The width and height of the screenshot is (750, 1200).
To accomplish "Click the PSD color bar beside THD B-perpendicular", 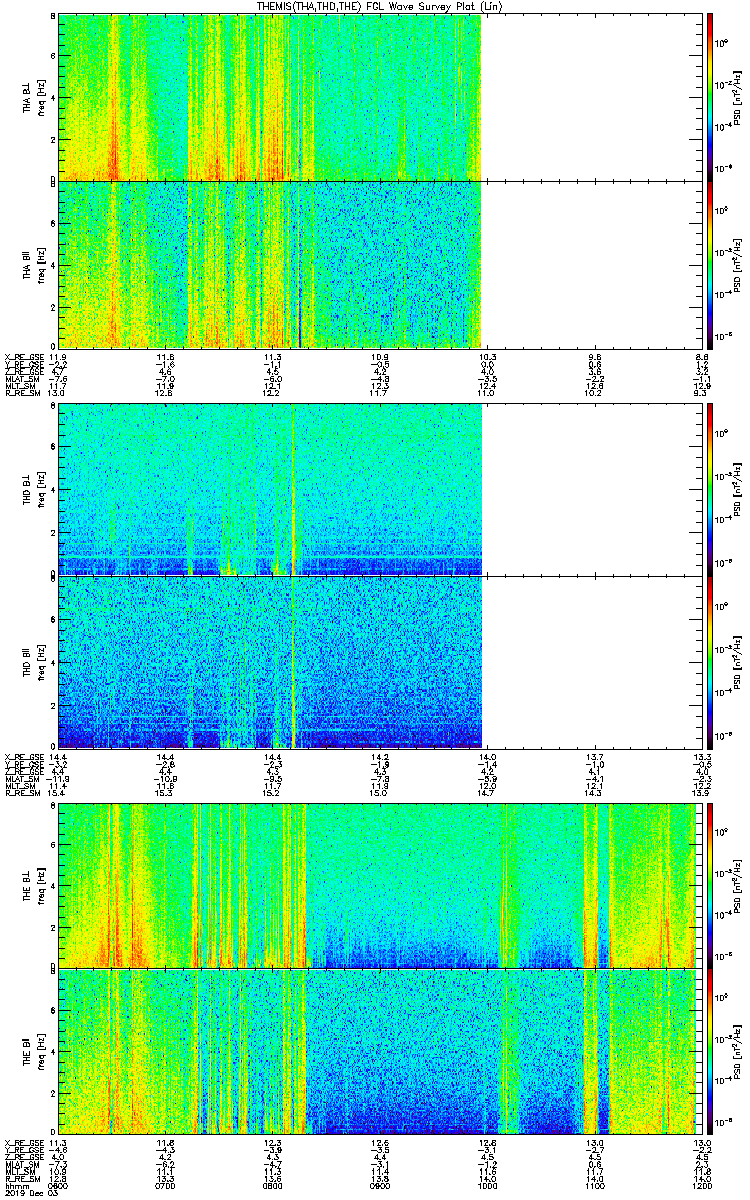I will click(x=711, y=489).
